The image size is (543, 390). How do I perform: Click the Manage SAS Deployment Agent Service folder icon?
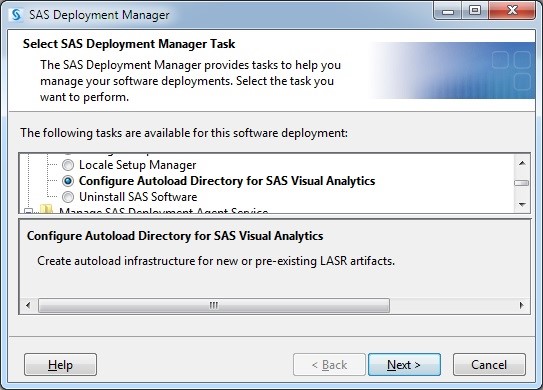pyautogui.click(x=46, y=209)
